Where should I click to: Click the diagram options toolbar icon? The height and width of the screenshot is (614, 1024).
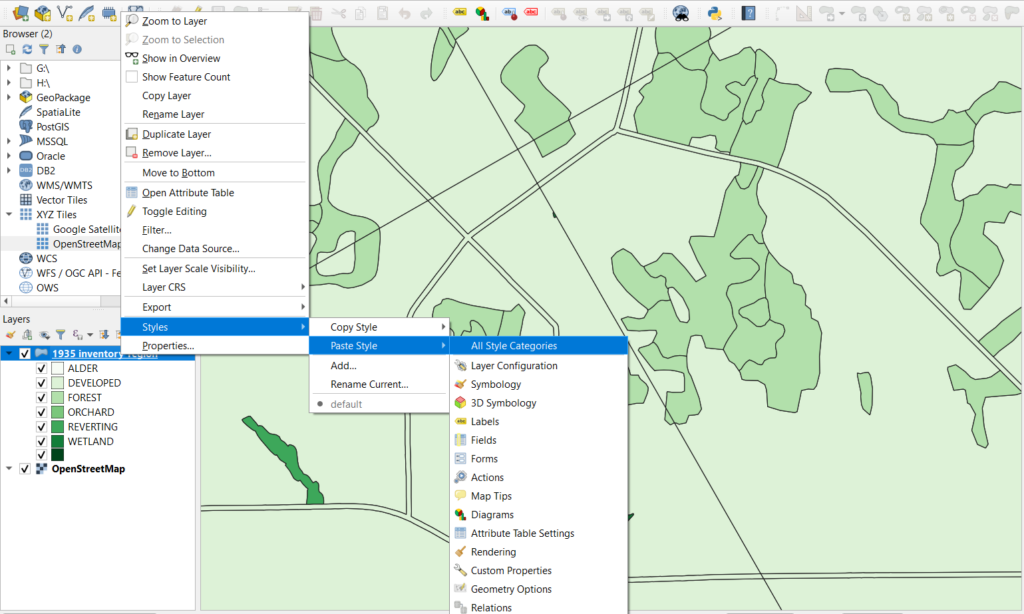click(x=483, y=12)
